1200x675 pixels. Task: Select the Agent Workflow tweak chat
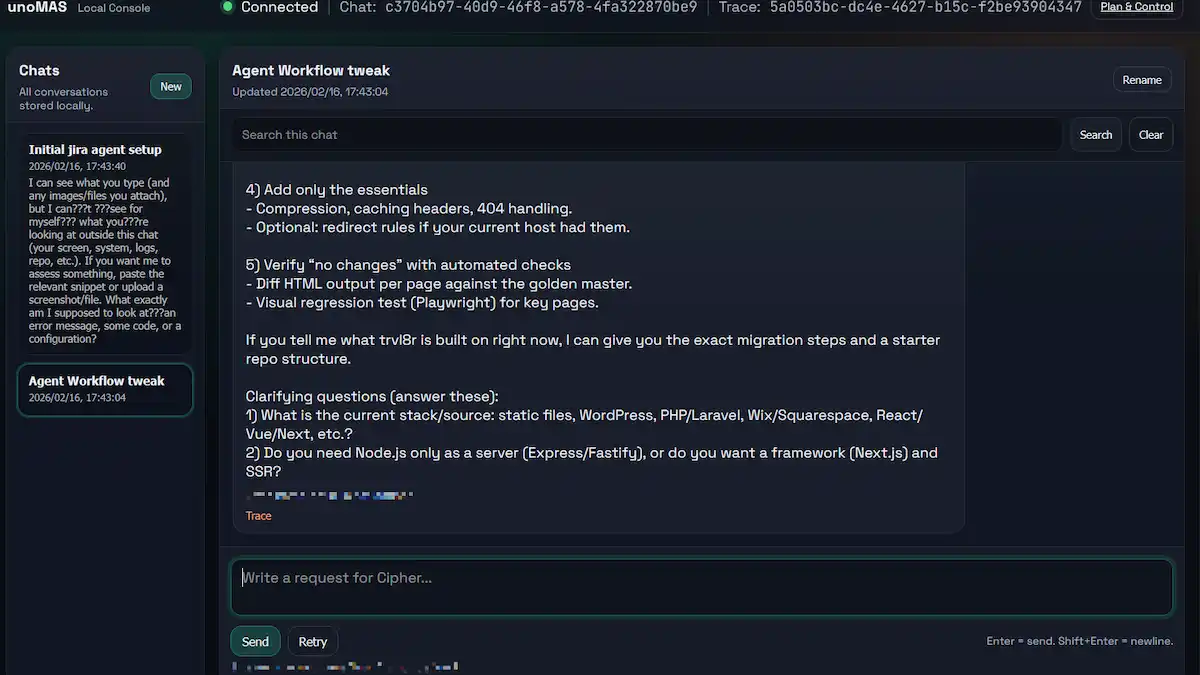(x=105, y=389)
